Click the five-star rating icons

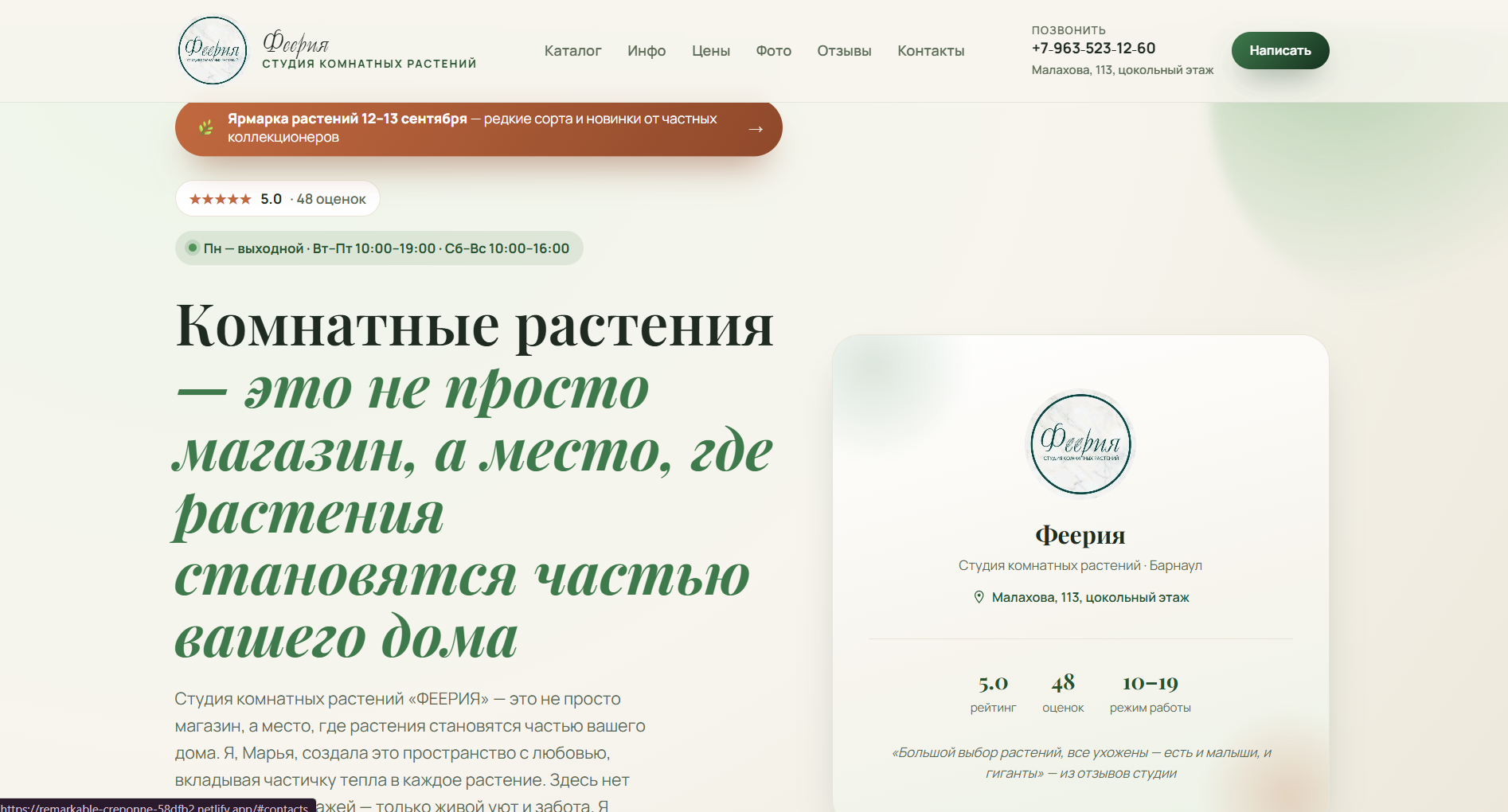[221, 199]
